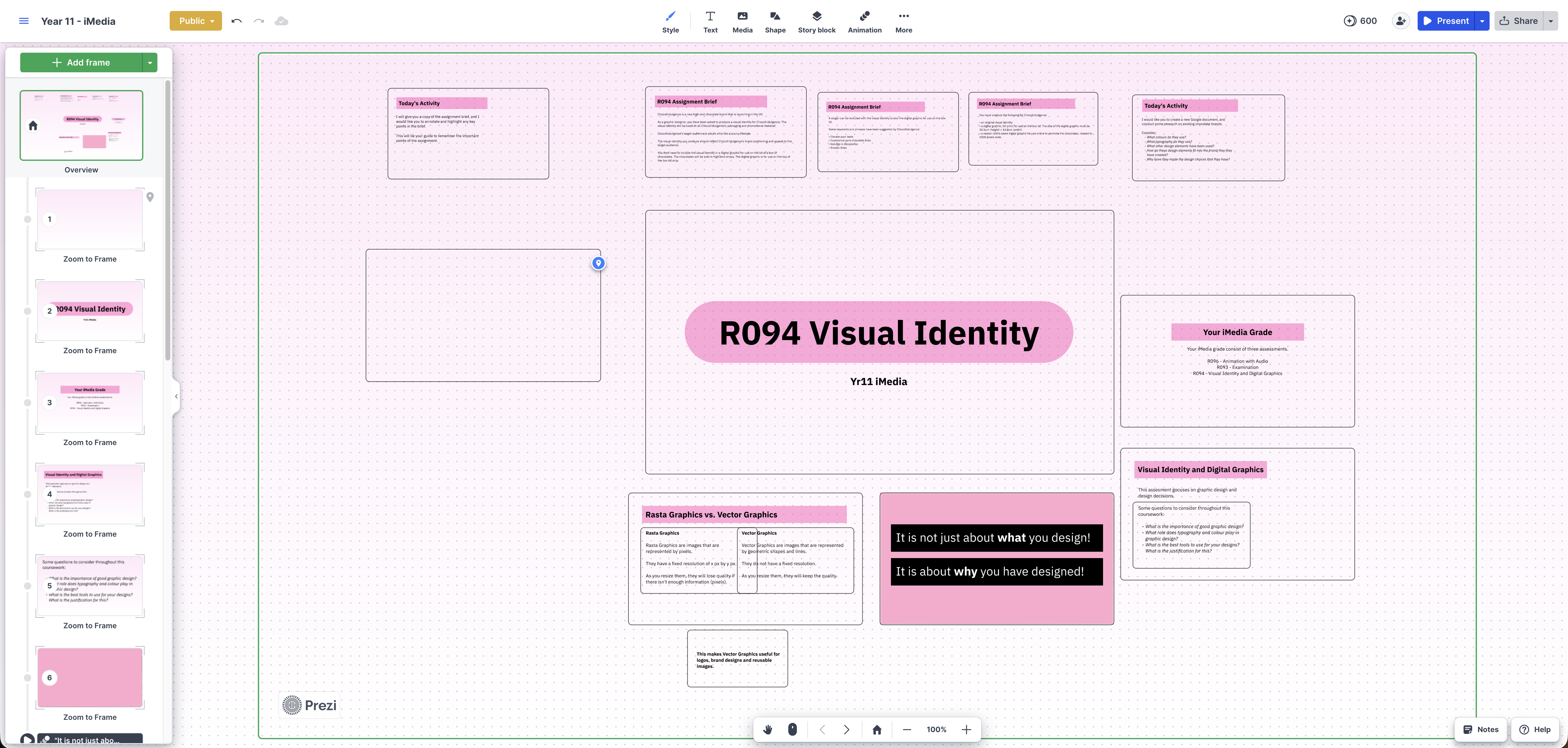The image size is (1568, 748).
Task: Zoom in with plus button
Action: click(x=966, y=729)
